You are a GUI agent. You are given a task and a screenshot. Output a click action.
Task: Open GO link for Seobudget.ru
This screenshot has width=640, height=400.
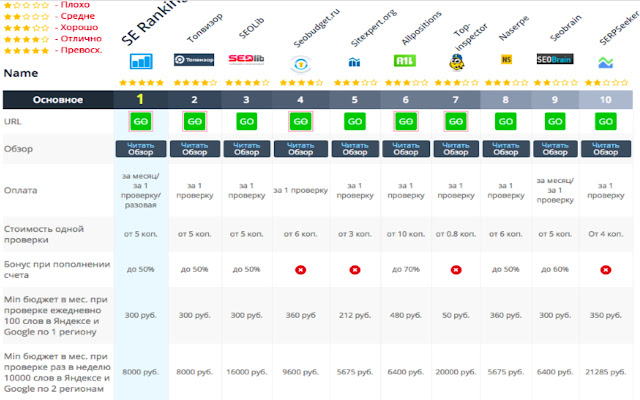pos(301,121)
